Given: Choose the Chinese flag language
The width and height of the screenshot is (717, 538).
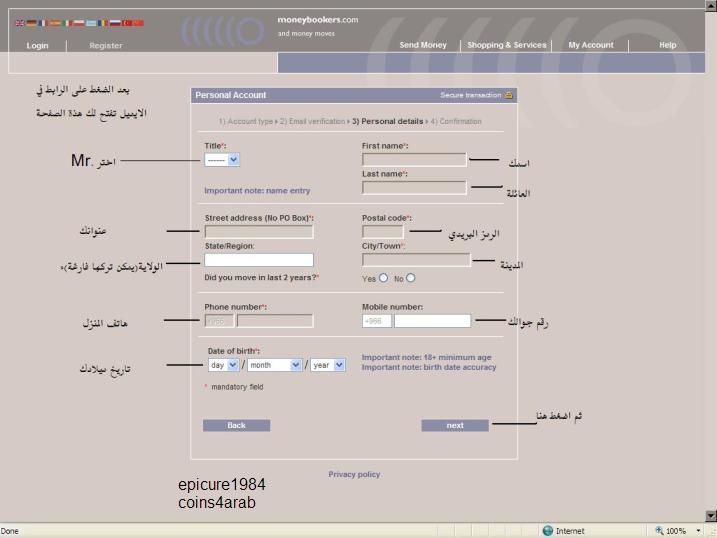Looking at the screenshot, I should pyautogui.click(x=139, y=23).
